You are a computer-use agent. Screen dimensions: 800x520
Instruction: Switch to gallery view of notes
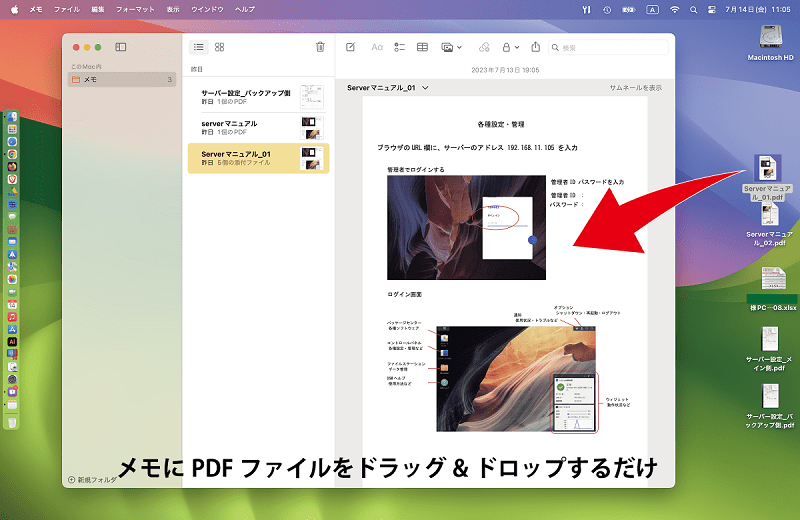[x=219, y=47]
